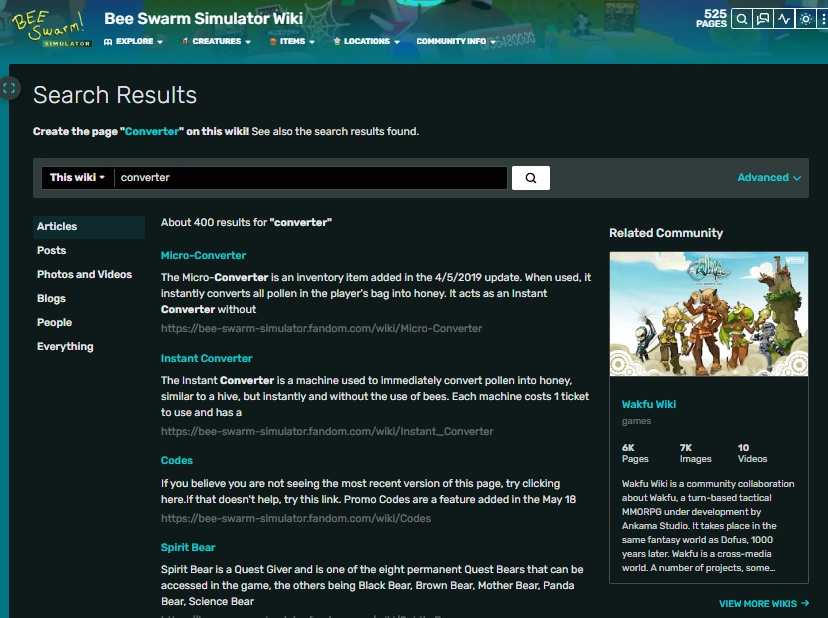
Task: Open the Wakfu Wiki artwork thumbnail
Action: (708, 313)
